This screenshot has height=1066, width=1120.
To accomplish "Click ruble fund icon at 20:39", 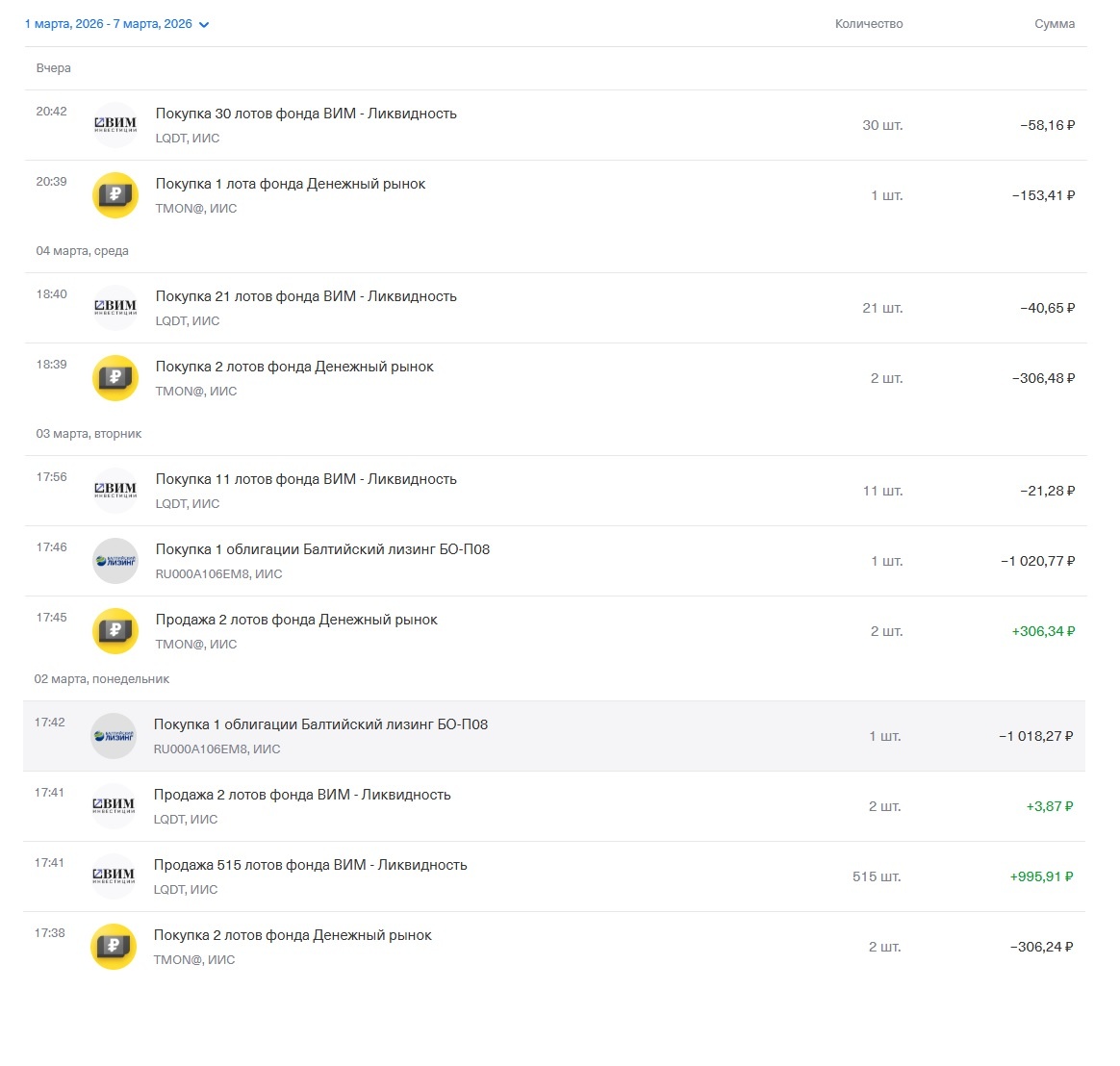I will tap(115, 195).
